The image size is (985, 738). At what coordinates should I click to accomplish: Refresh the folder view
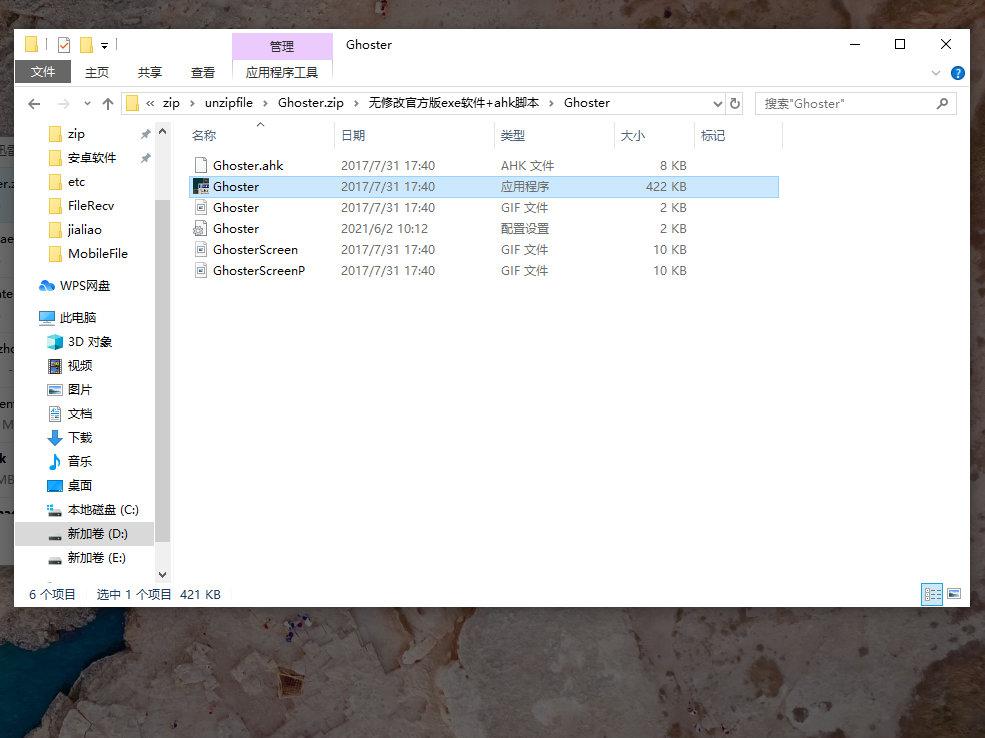735,104
